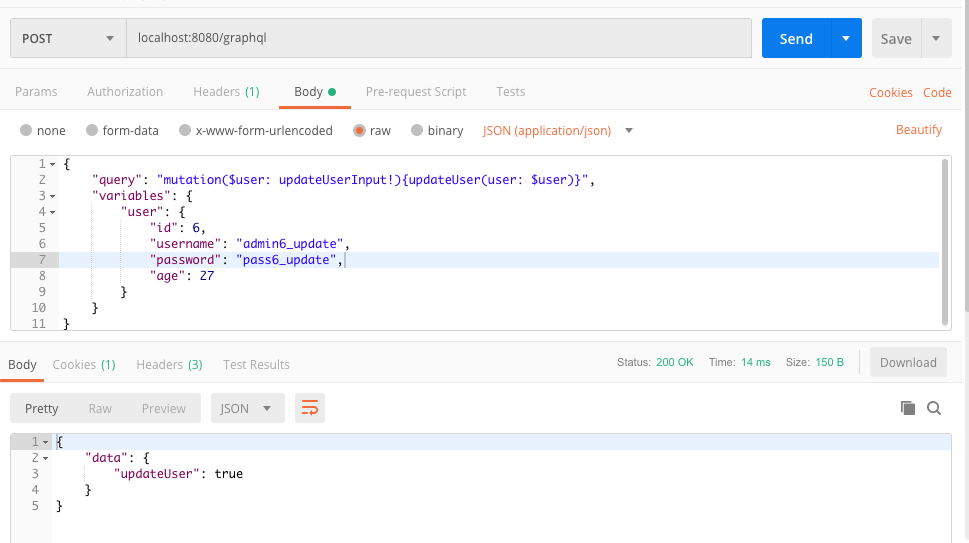Open the Code link

coord(937,93)
